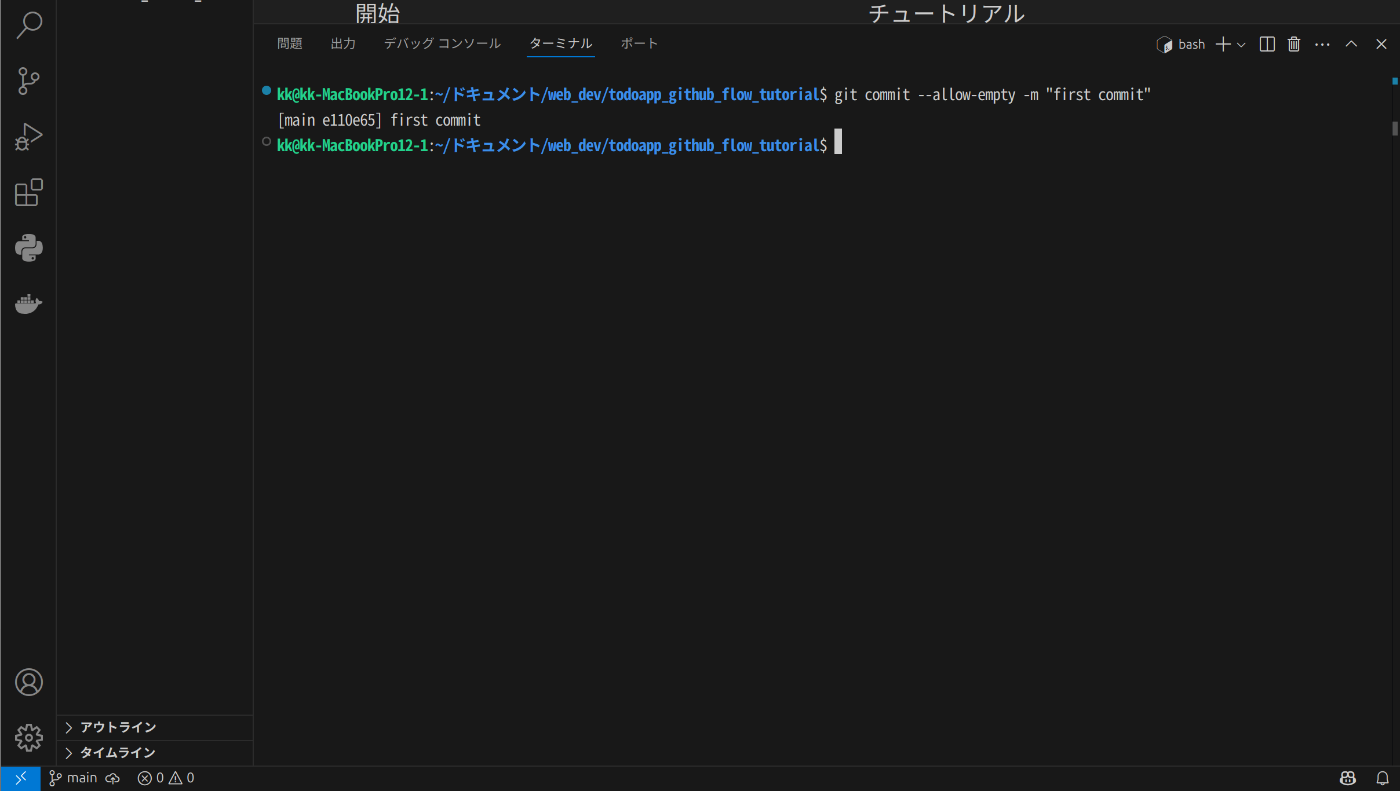Viewport: 1400px width, 791px height.
Task: Open the Python extension view
Action: [29, 248]
